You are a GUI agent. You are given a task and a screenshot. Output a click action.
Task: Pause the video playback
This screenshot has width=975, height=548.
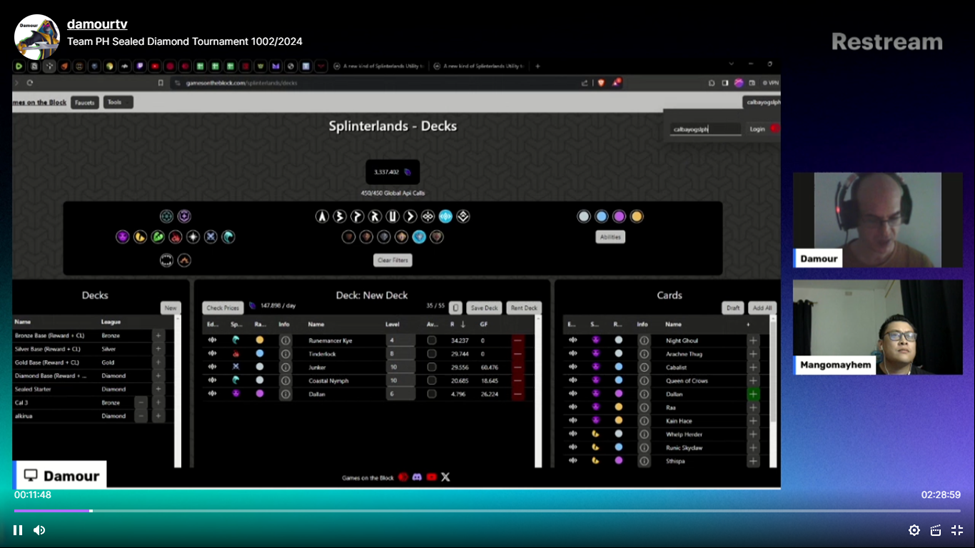tap(17, 530)
